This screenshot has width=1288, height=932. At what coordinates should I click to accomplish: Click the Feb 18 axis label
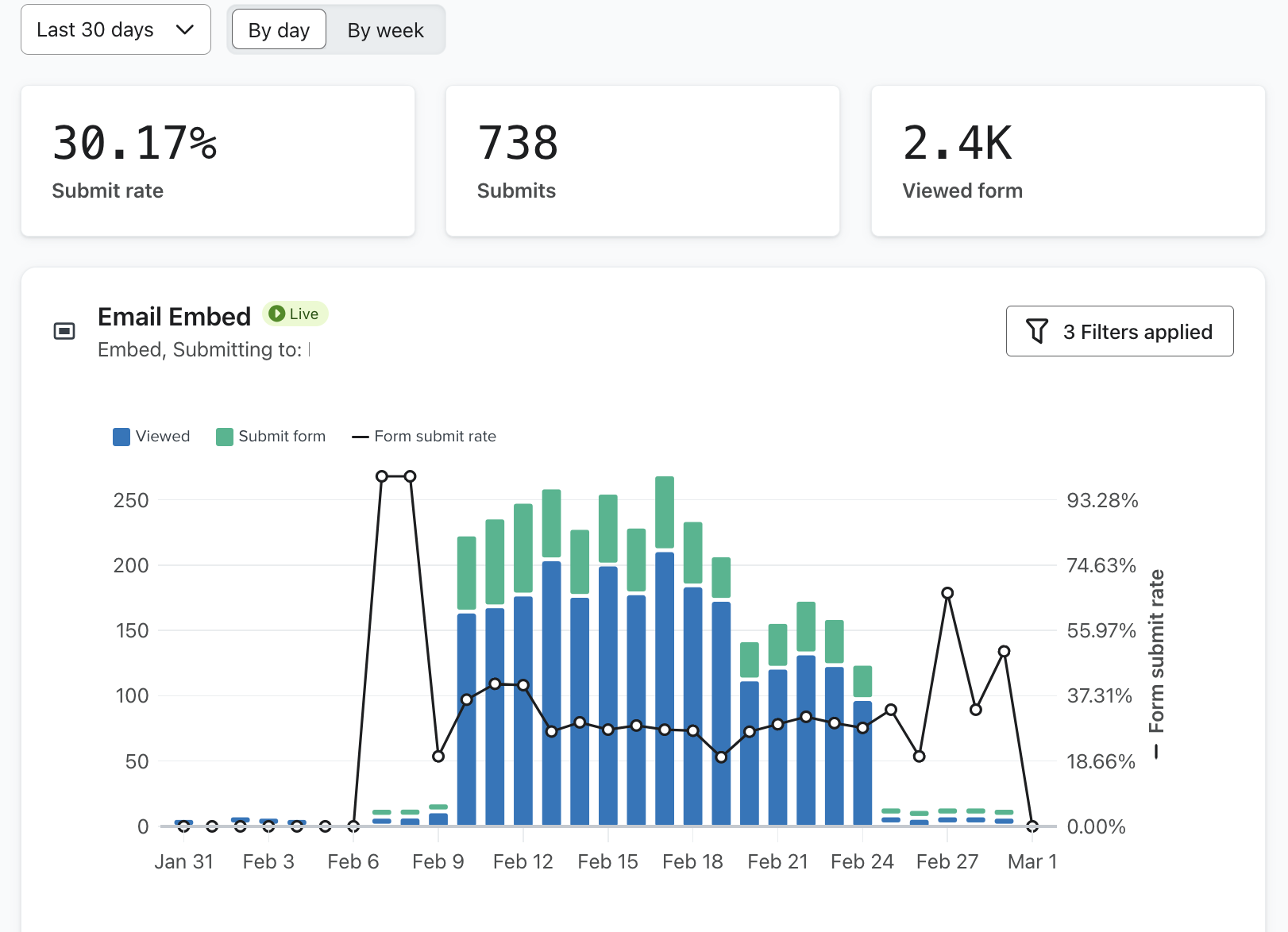click(x=692, y=861)
